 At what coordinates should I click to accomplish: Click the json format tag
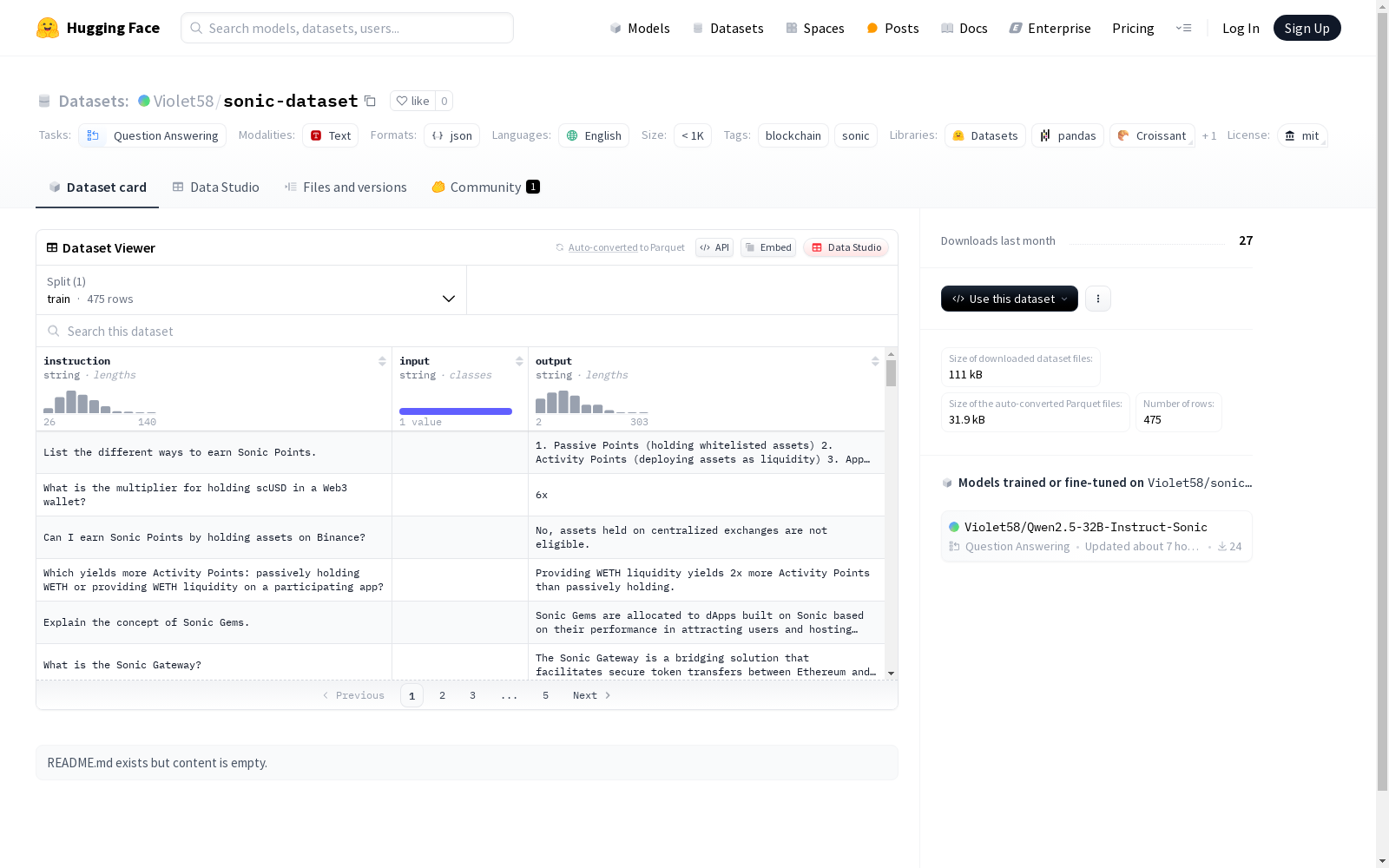tap(451, 135)
